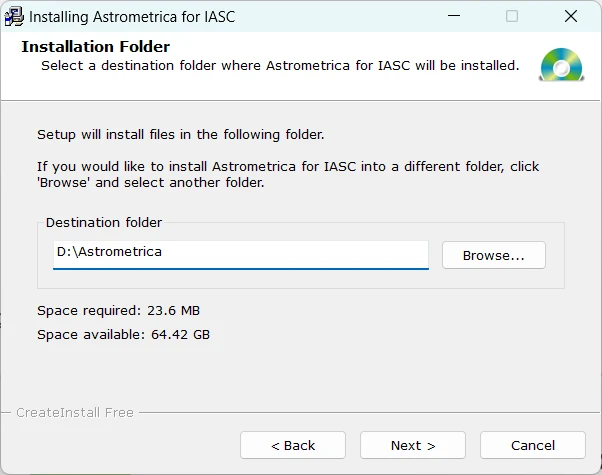Viewport: 602px width, 475px height.
Task: Click the Destination folder path field
Action: click(240, 253)
